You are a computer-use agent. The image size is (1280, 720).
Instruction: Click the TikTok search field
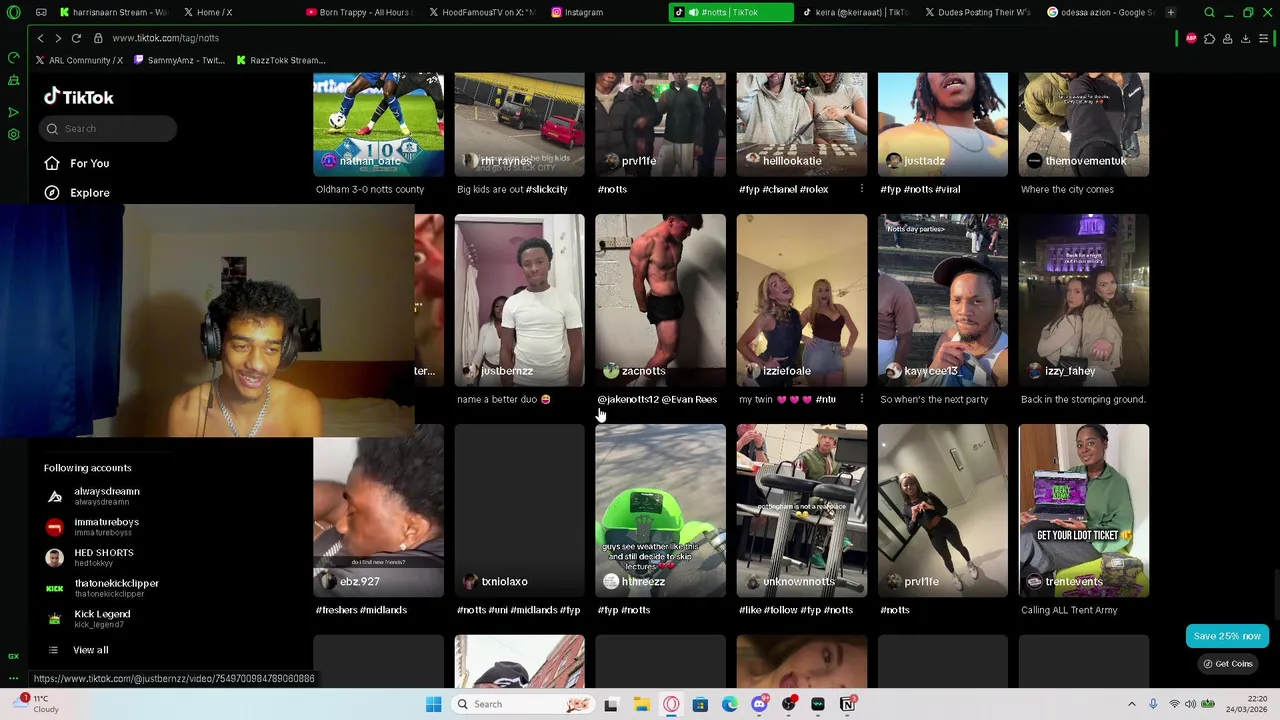(110, 128)
